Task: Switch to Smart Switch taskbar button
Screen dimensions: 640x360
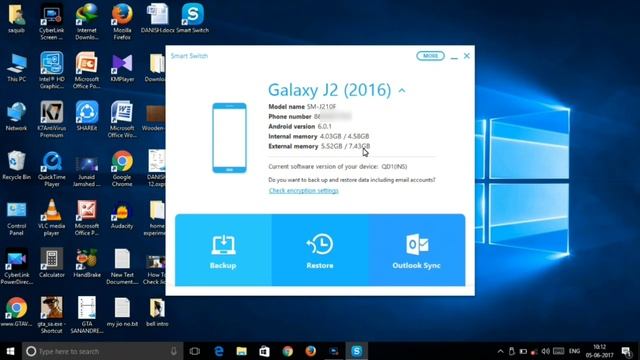Action: tap(357, 351)
